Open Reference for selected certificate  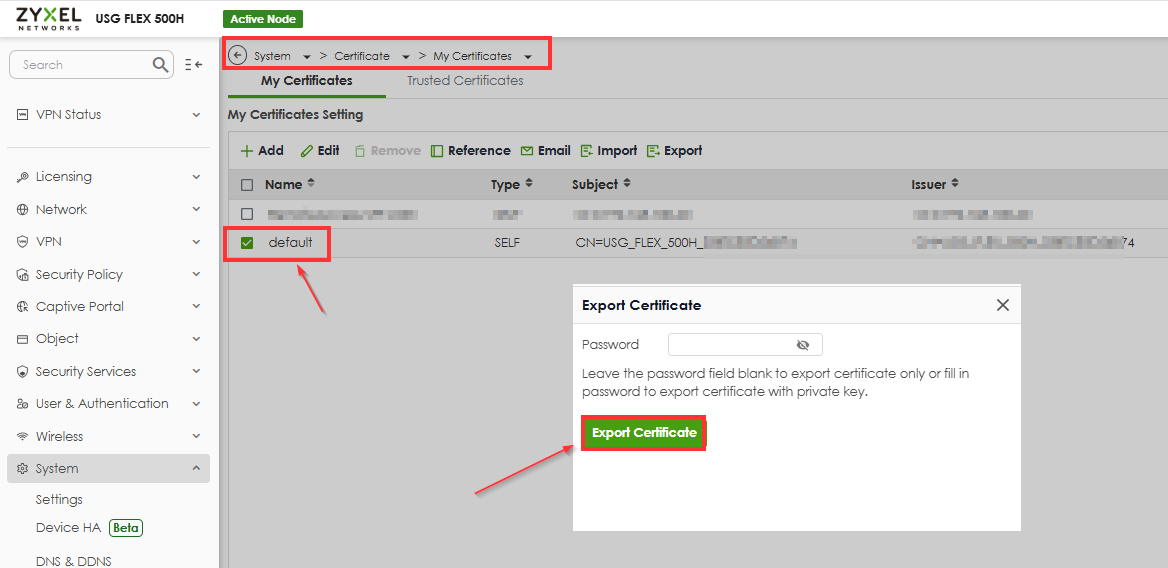[470, 151]
